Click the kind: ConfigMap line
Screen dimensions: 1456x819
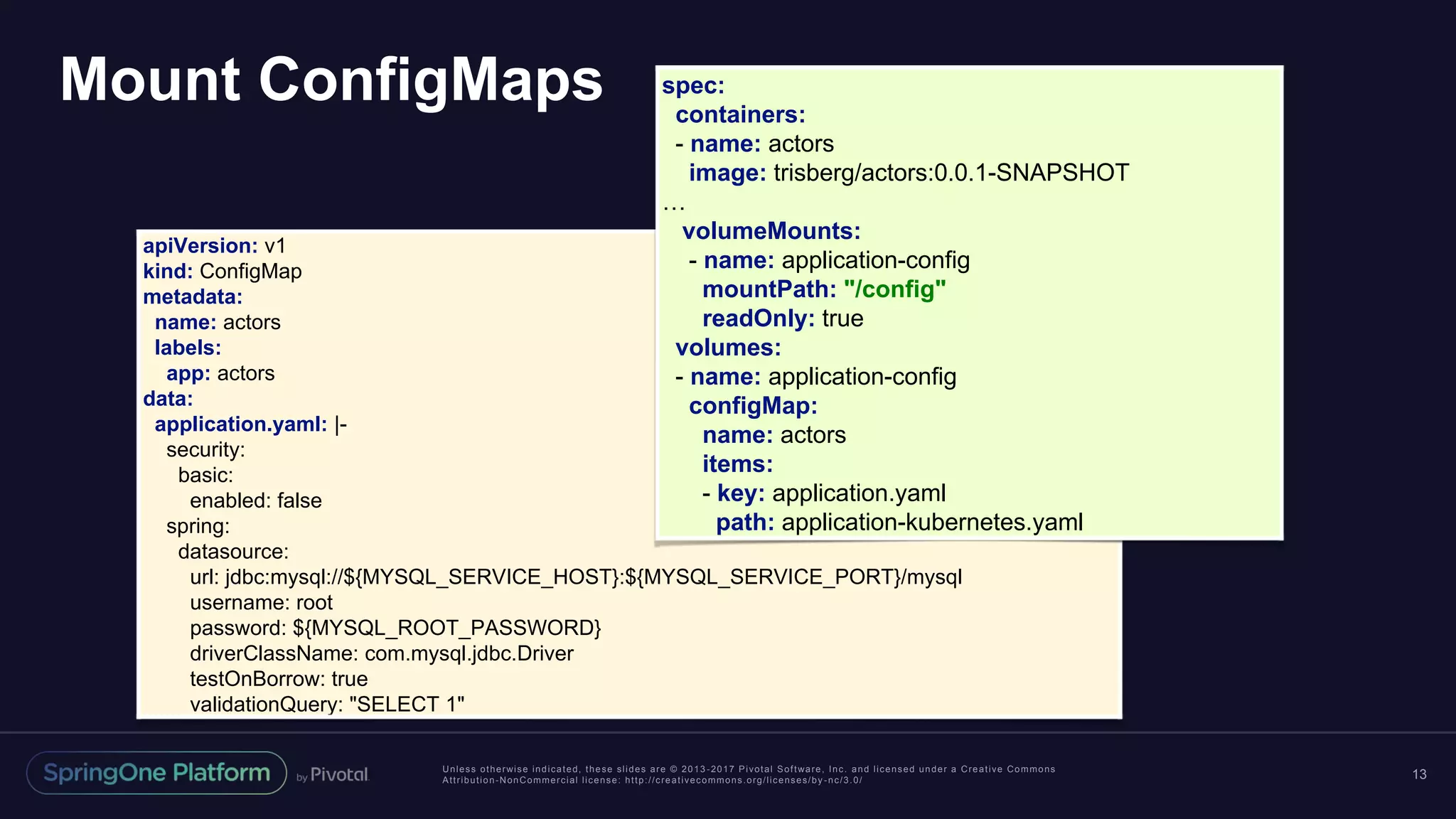[223, 272]
